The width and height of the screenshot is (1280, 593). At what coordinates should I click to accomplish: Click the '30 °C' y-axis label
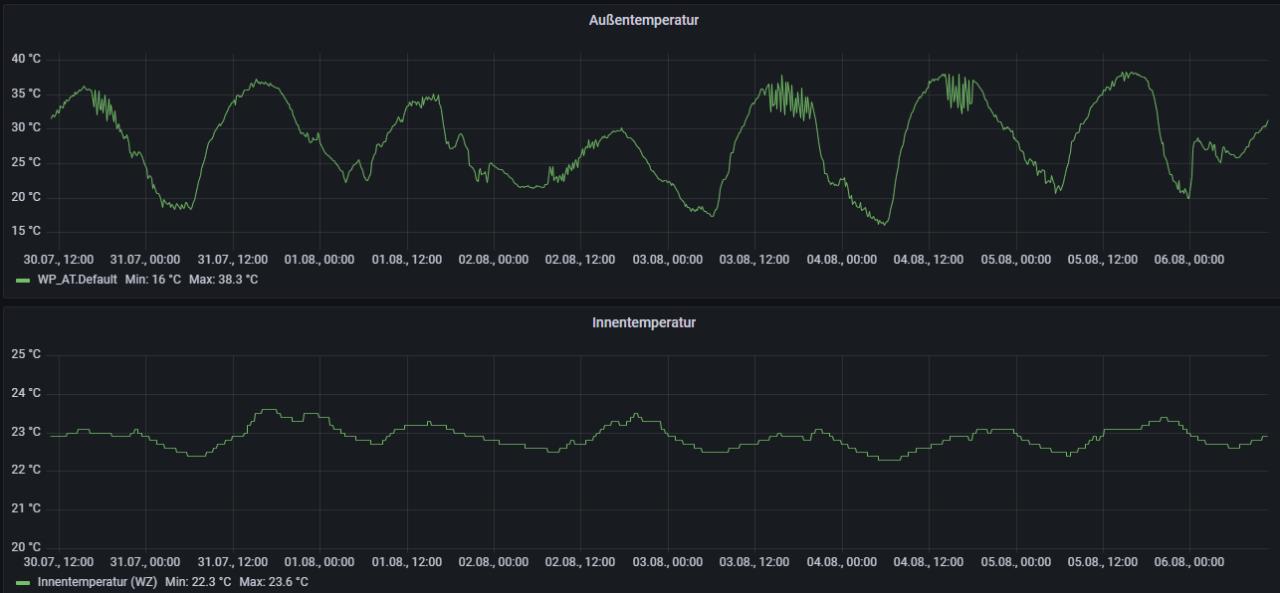coord(26,128)
